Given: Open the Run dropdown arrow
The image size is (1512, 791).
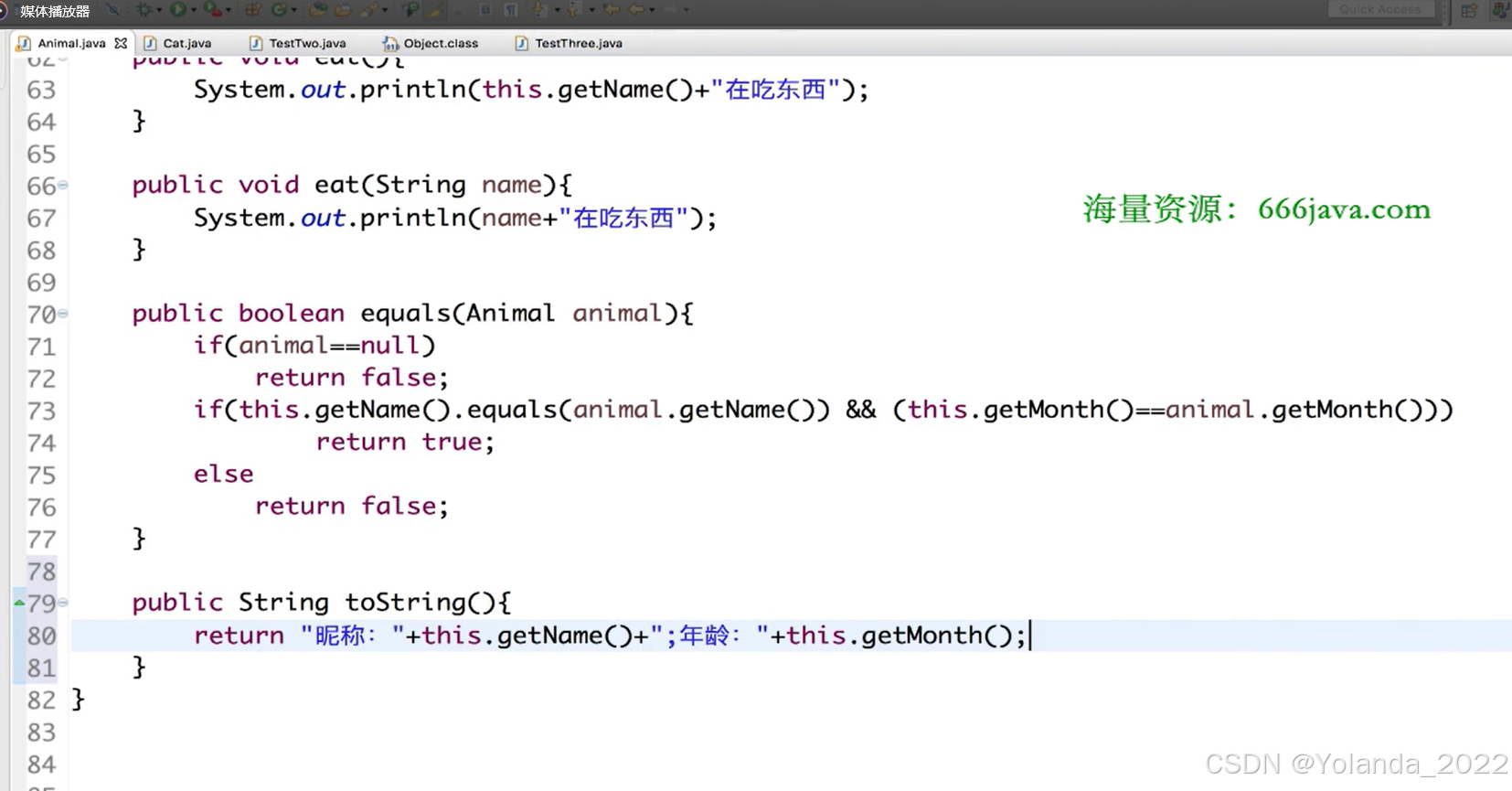Looking at the screenshot, I should coord(194,10).
